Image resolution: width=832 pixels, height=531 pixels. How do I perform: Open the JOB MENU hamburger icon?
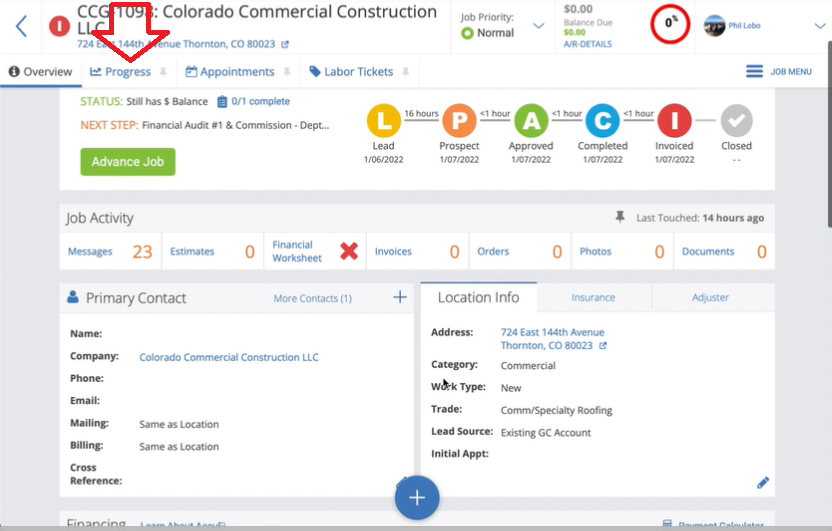click(x=755, y=72)
